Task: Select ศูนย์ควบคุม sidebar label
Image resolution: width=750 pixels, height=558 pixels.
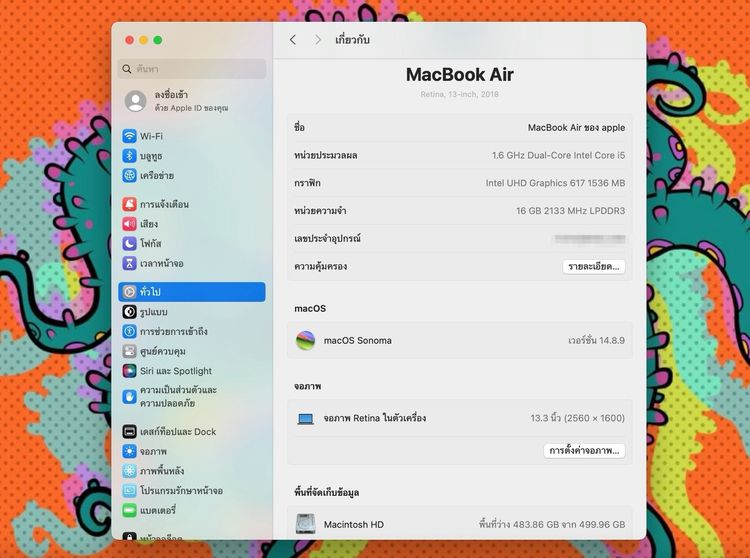Action: [x=163, y=351]
